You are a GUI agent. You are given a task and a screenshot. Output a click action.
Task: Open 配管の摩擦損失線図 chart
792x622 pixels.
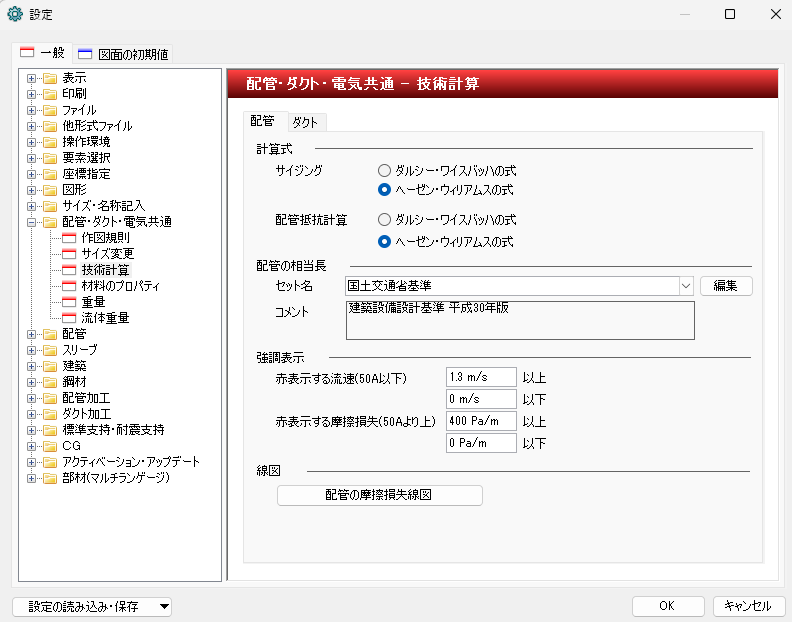380,495
